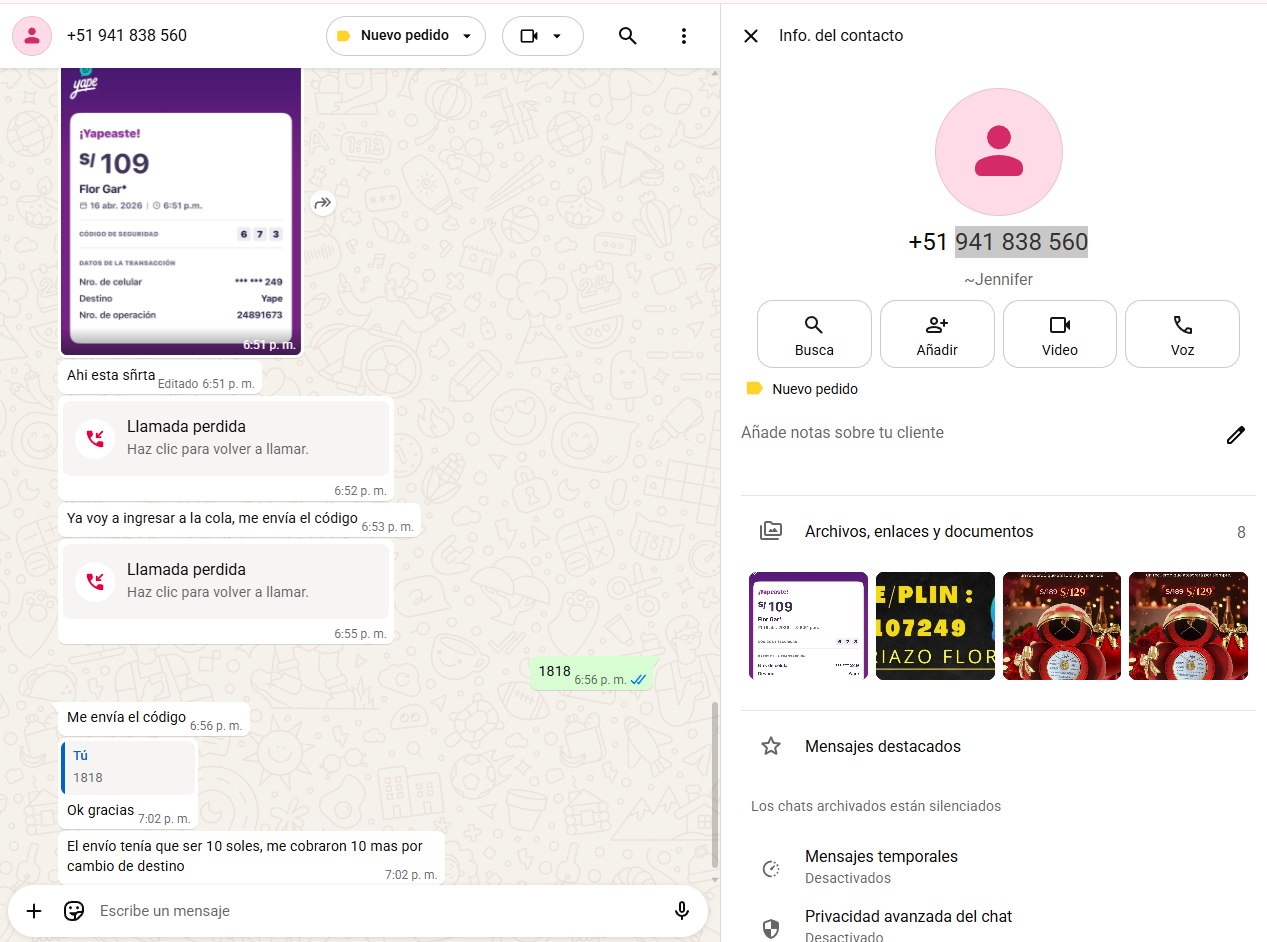Edit client notes with pencil icon

coord(1236,435)
